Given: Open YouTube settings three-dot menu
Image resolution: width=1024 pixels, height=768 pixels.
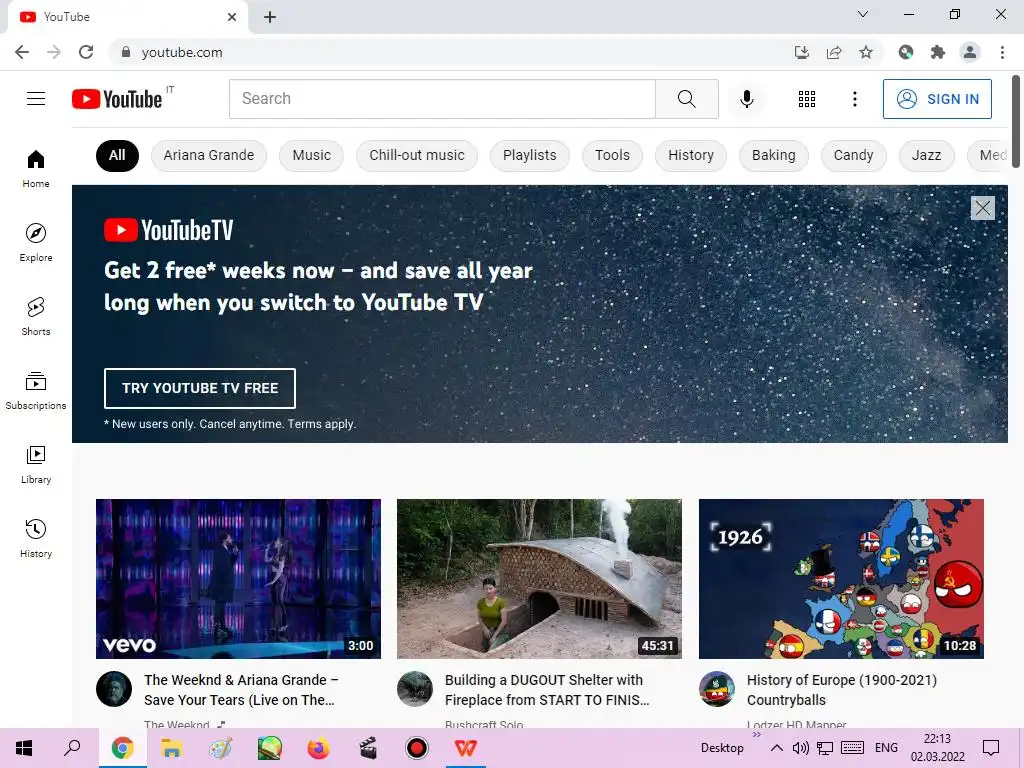Looking at the screenshot, I should tap(854, 99).
